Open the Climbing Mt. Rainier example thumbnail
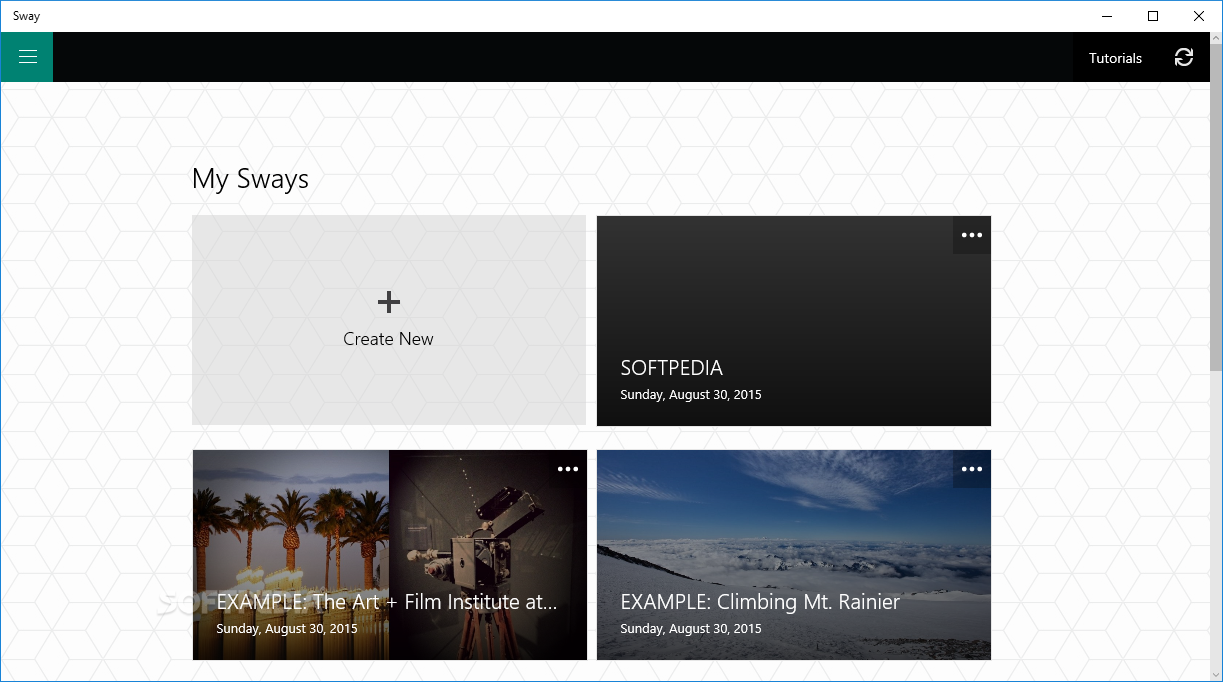The image size is (1223, 682). pyautogui.click(x=794, y=555)
